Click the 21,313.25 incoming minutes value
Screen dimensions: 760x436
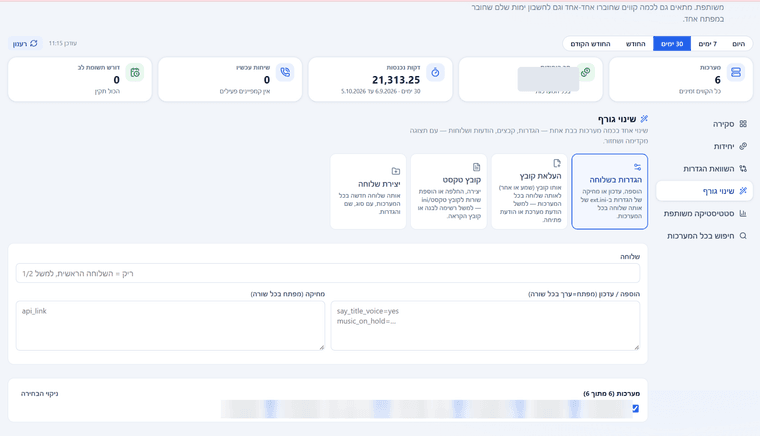pos(396,80)
